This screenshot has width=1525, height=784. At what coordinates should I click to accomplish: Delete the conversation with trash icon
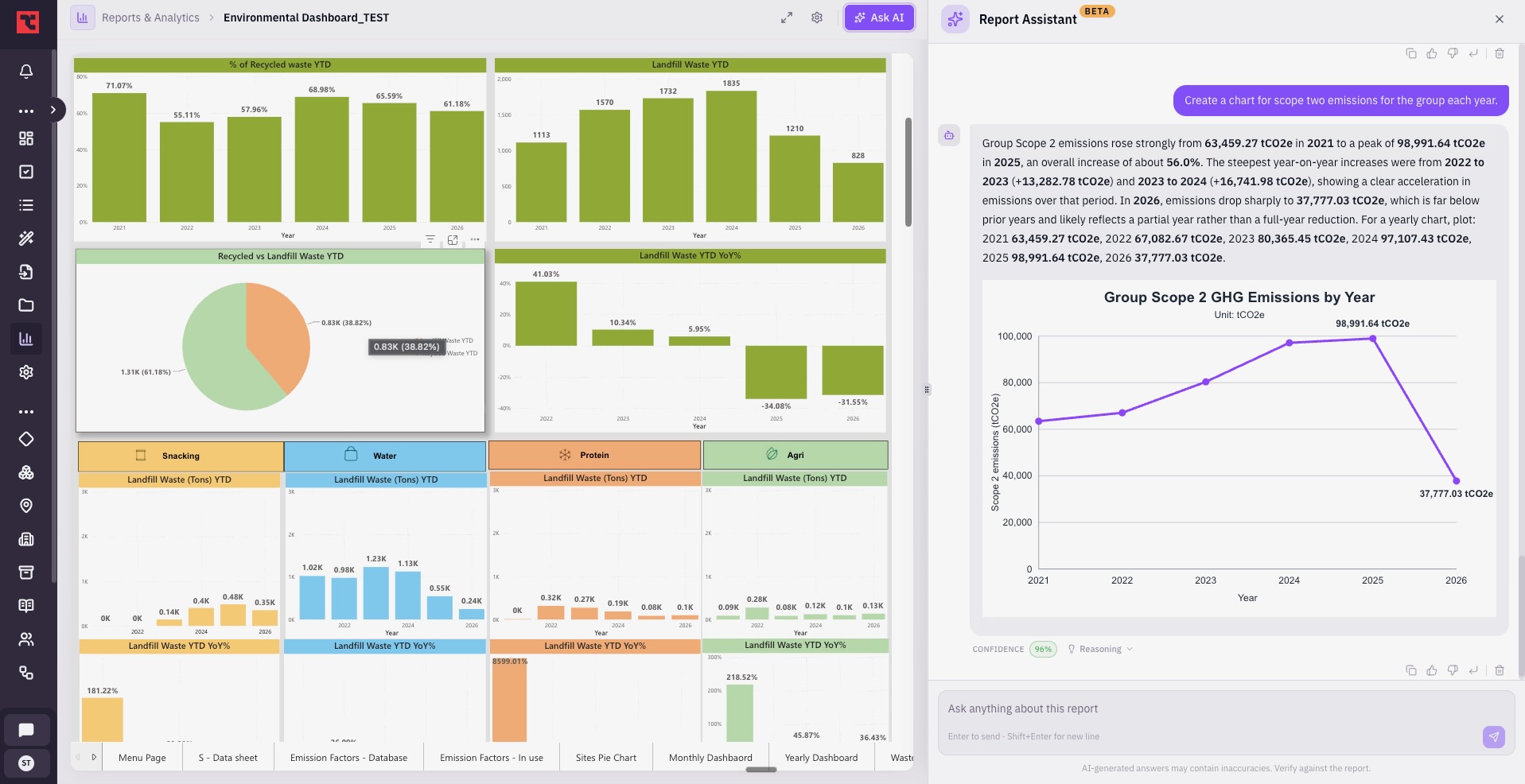[1500, 670]
